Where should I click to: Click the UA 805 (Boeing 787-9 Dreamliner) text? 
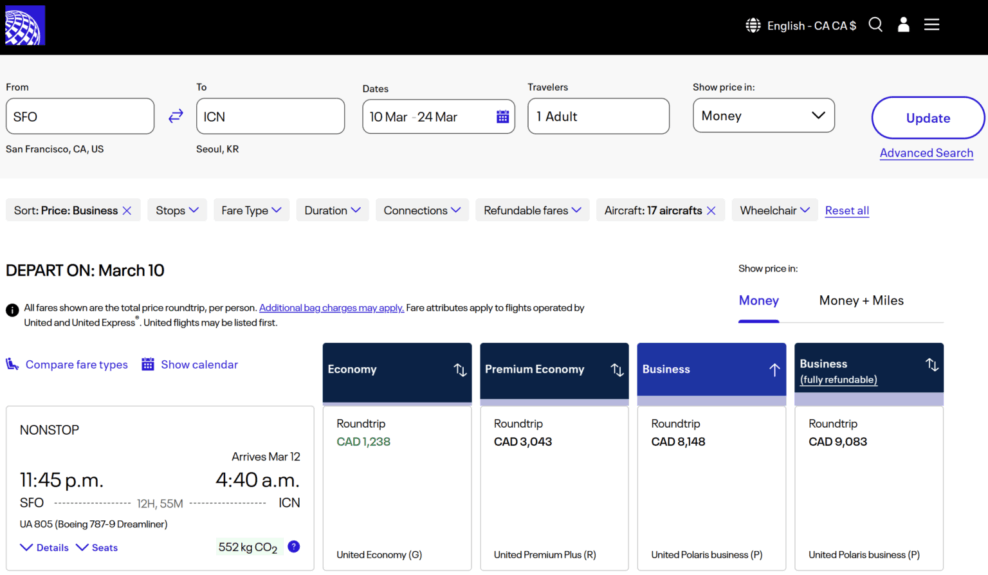tap(93, 524)
